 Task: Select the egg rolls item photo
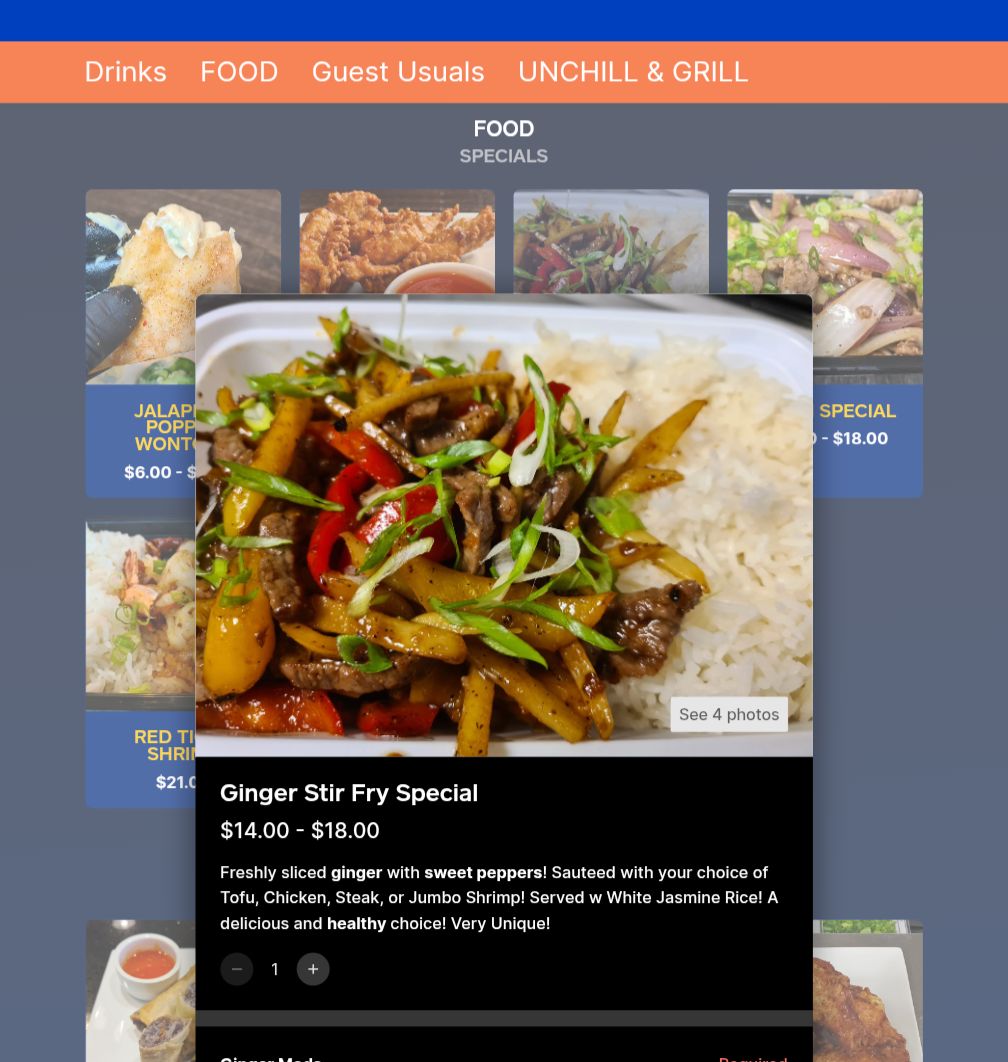[x=141, y=991]
